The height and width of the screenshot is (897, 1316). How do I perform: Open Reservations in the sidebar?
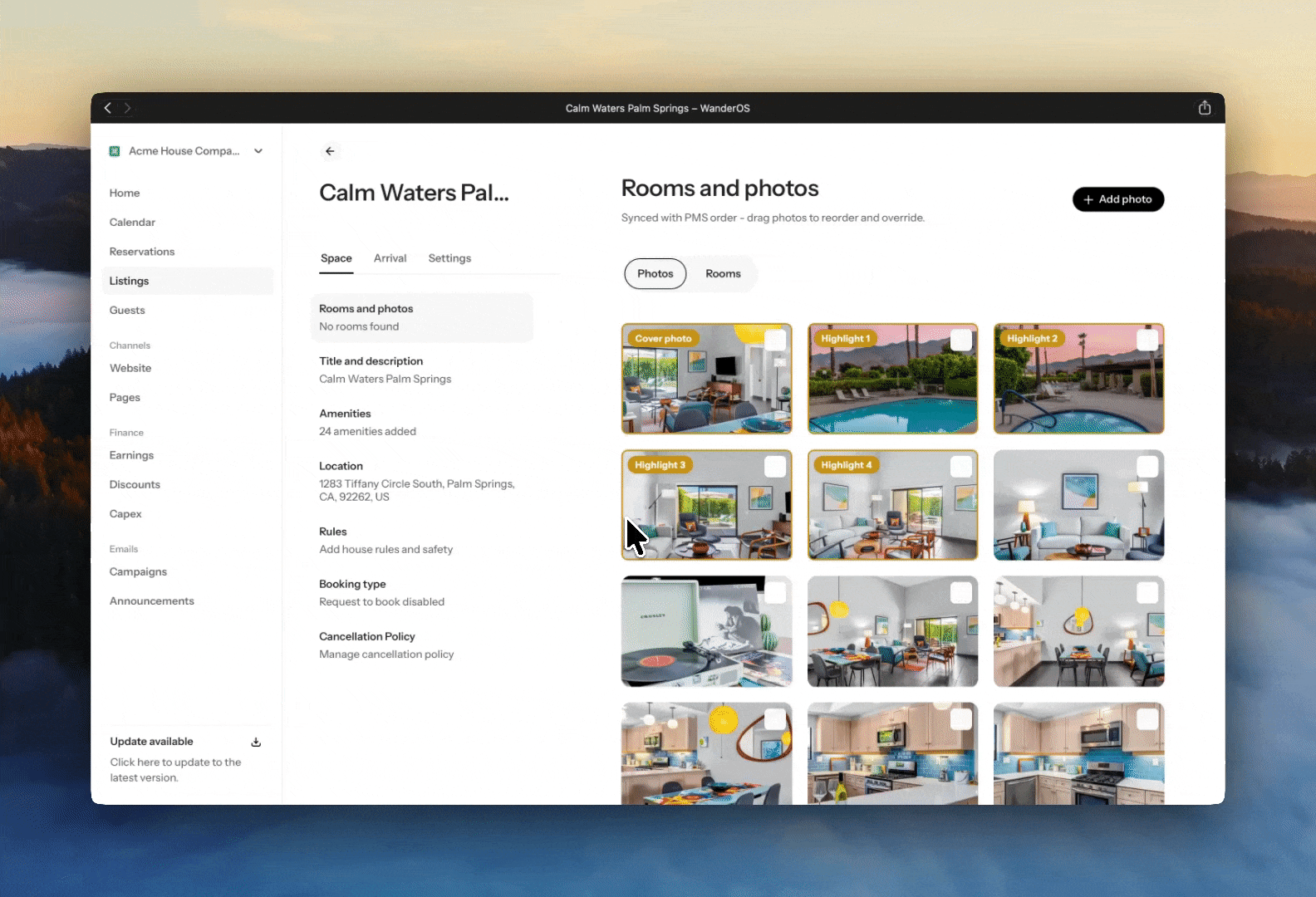coord(142,252)
